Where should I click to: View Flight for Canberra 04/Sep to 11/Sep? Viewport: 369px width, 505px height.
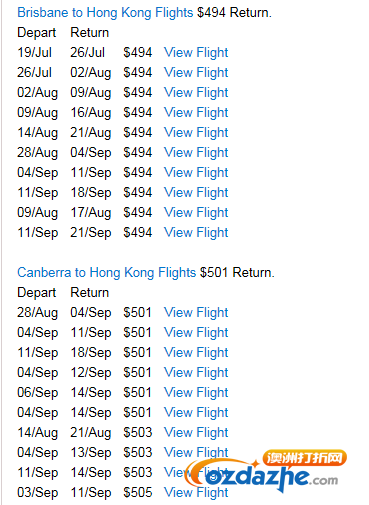[196, 333]
